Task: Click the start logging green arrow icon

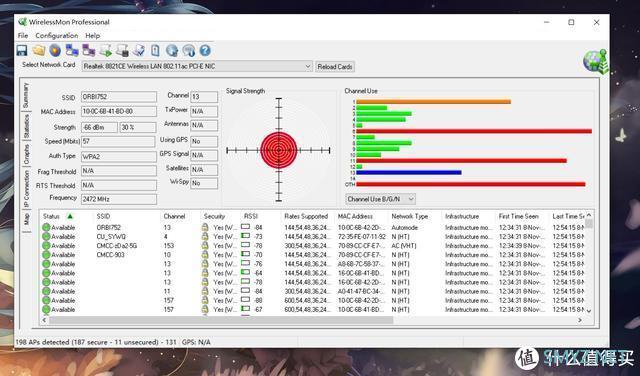Action: [x=105, y=51]
